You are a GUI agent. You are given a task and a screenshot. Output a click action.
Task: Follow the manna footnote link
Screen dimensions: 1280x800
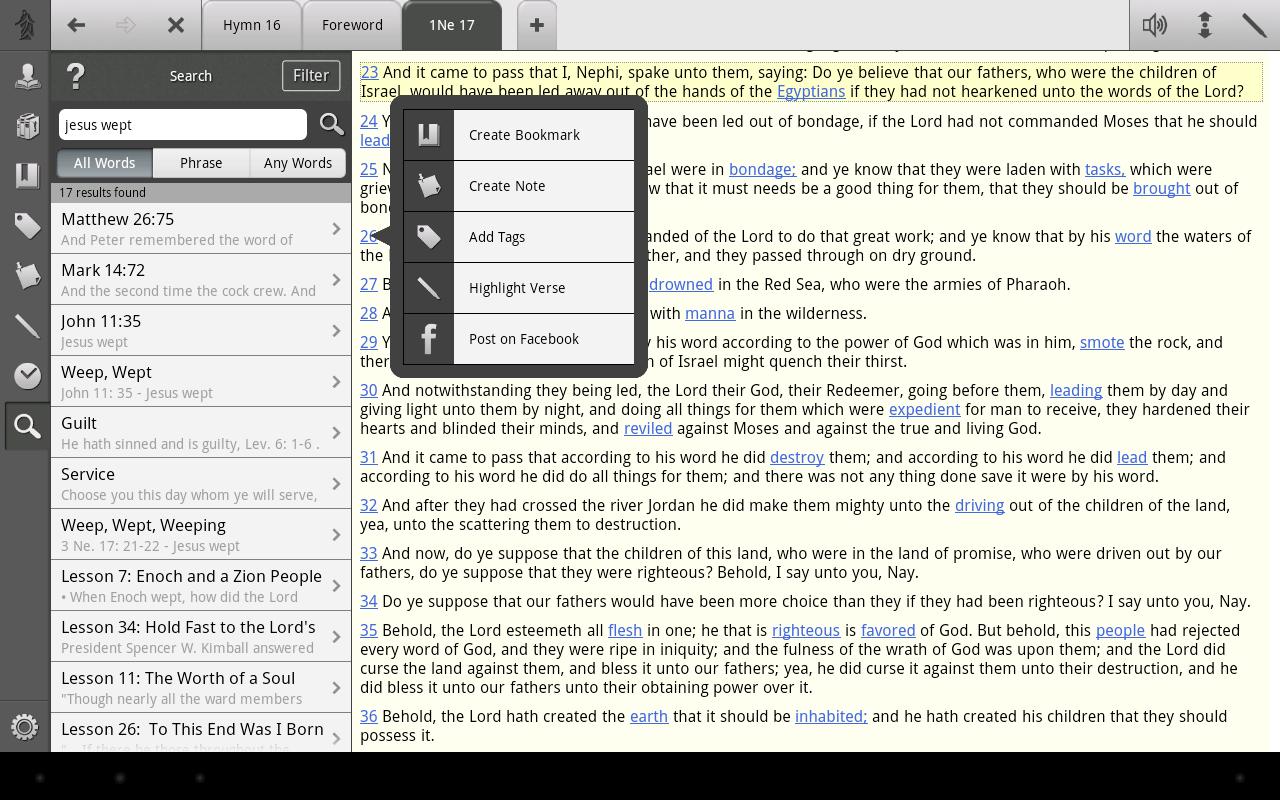point(710,313)
